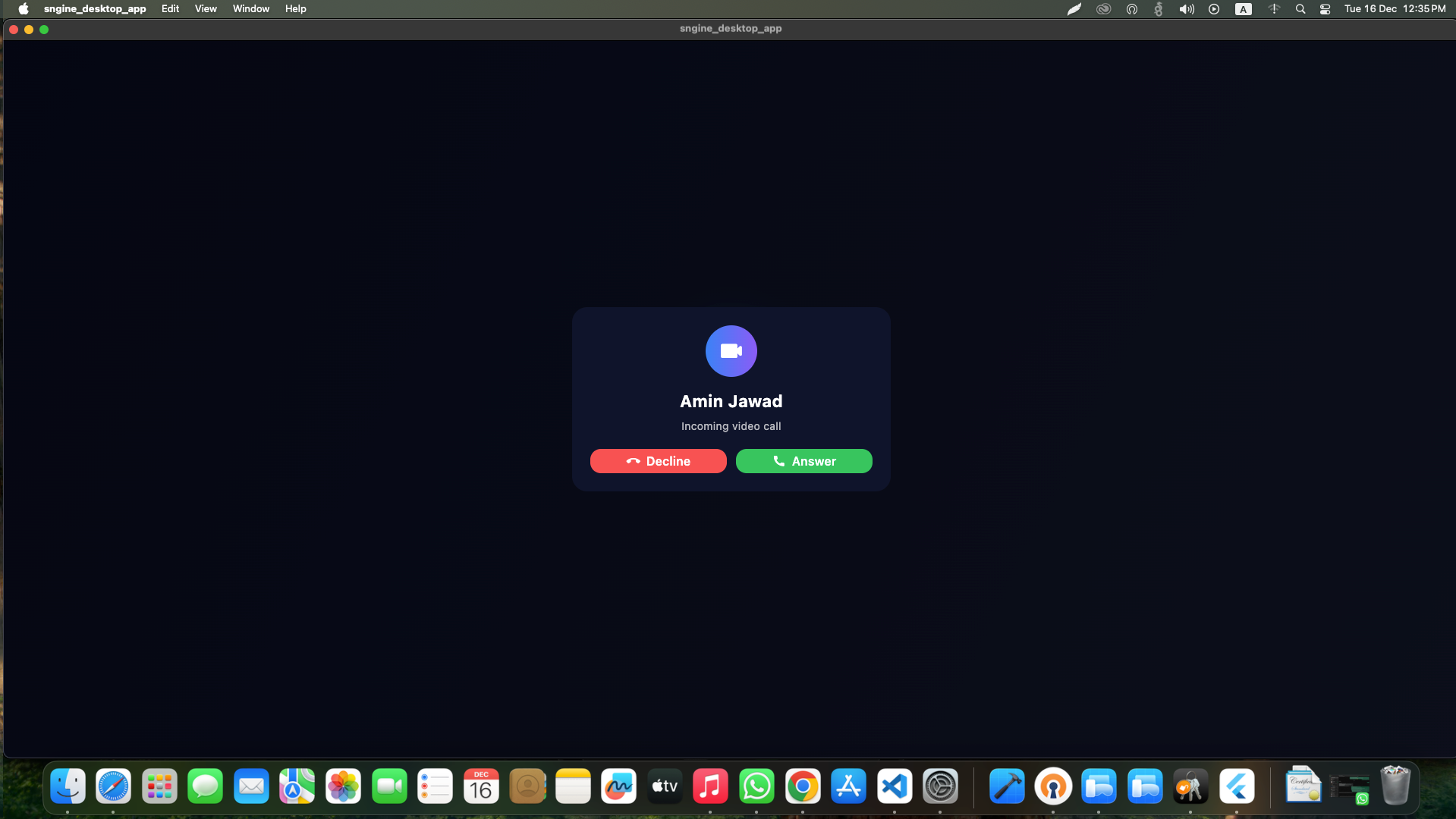Click the volume icon in the menu bar
The image size is (1456, 819).
(x=1186, y=8)
